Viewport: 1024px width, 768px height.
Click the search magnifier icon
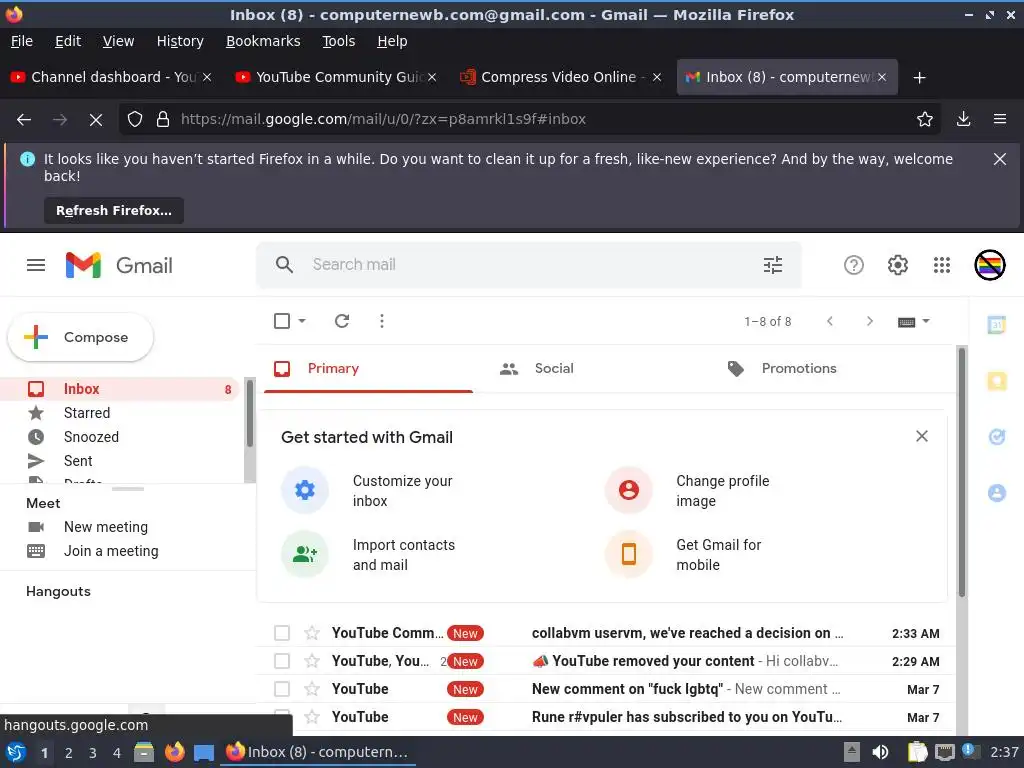point(284,264)
